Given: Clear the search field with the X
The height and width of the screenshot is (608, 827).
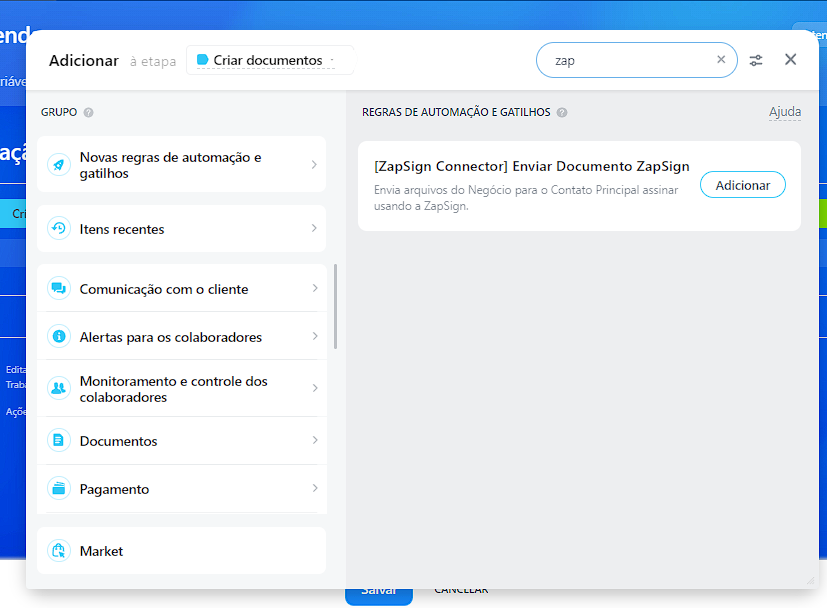Looking at the screenshot, I should (721, 60).
